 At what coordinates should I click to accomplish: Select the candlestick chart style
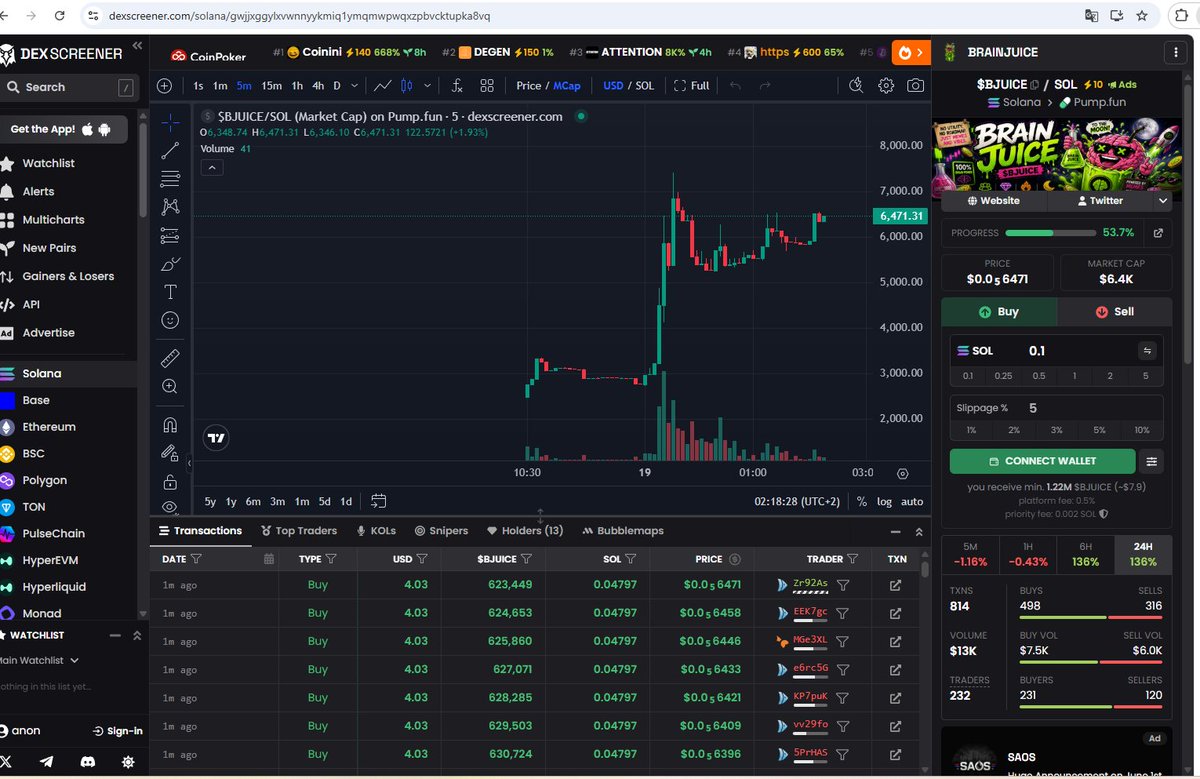click(x=407, y=86)
